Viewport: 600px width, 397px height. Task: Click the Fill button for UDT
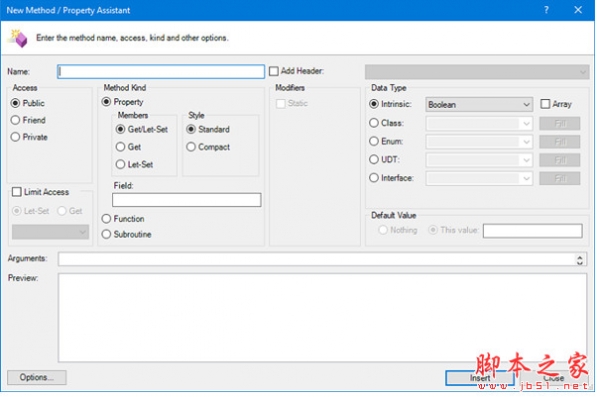[x=560, y=160]
